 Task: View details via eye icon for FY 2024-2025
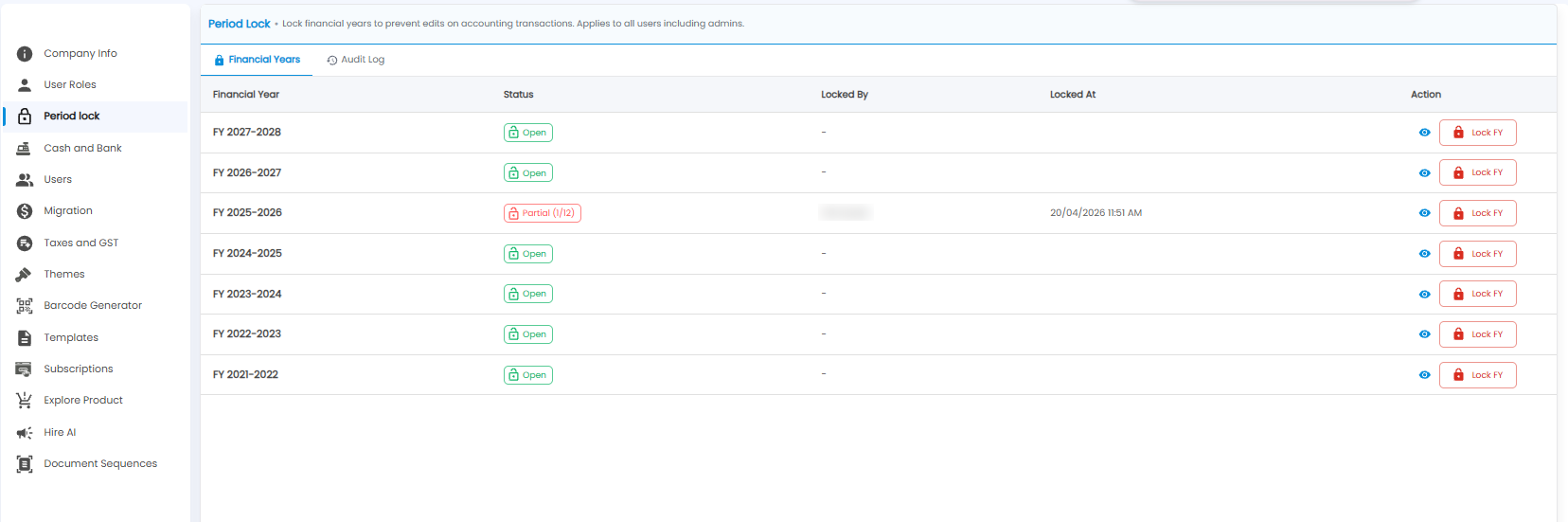[1424, 254]
